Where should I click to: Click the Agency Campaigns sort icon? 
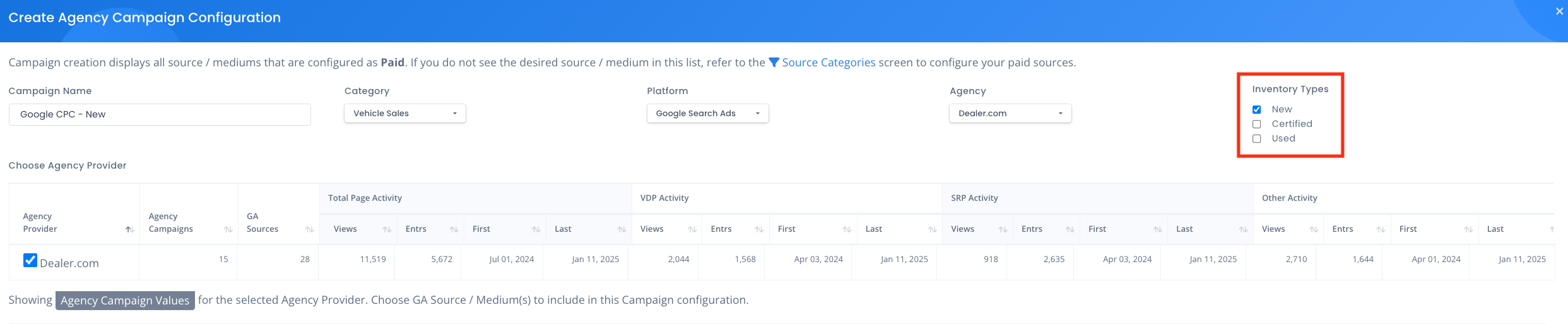click(x=228, y=229)
